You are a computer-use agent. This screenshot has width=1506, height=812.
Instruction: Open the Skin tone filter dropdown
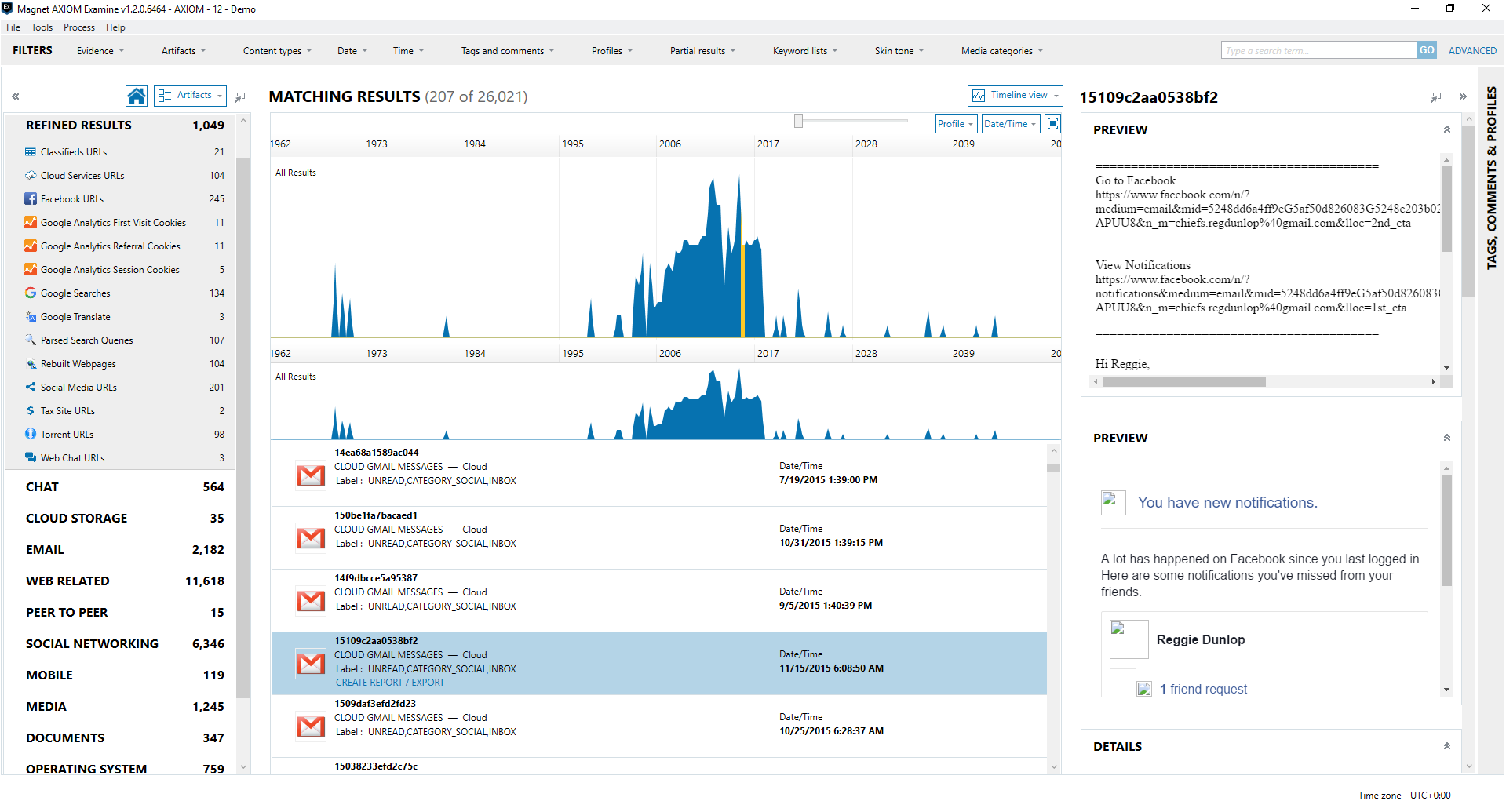[899, 51]
